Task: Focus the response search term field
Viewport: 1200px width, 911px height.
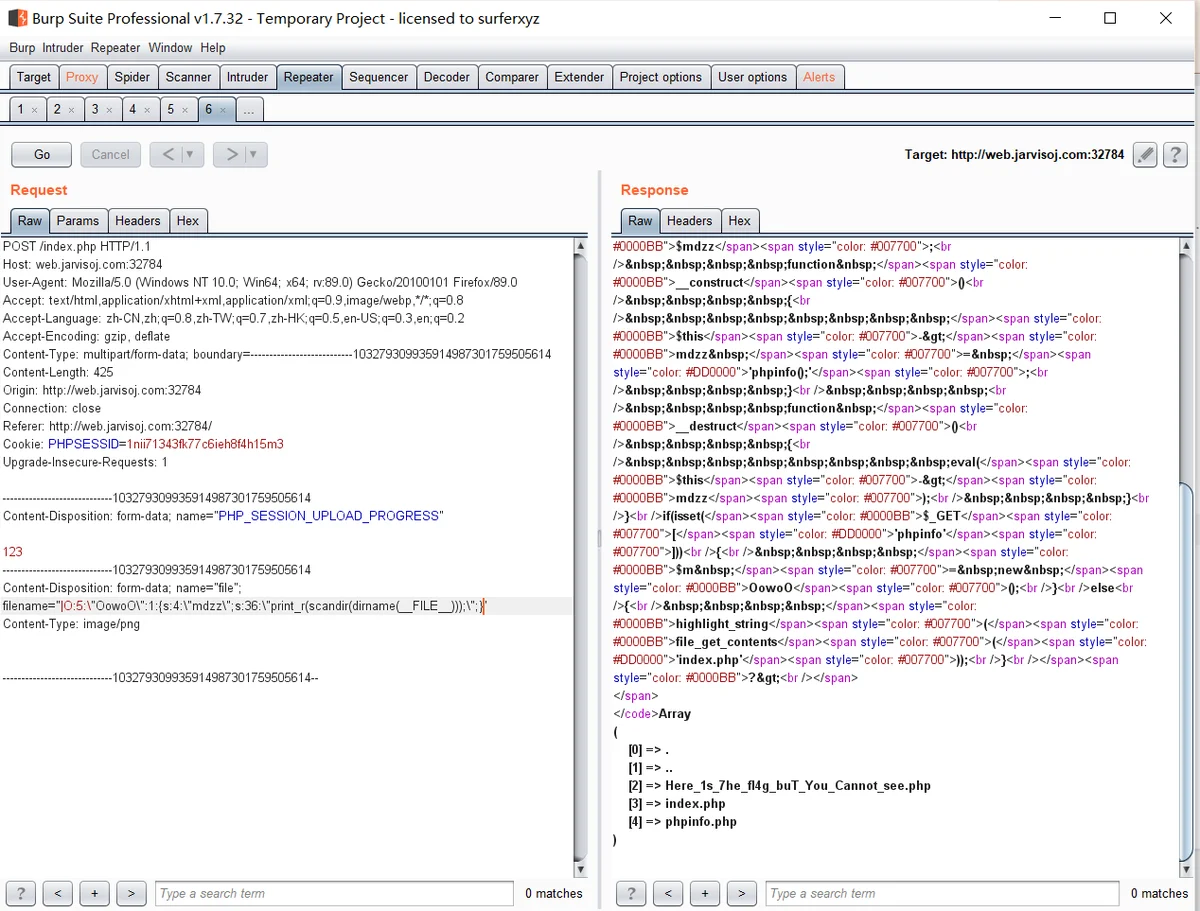Action: point(942,893)
